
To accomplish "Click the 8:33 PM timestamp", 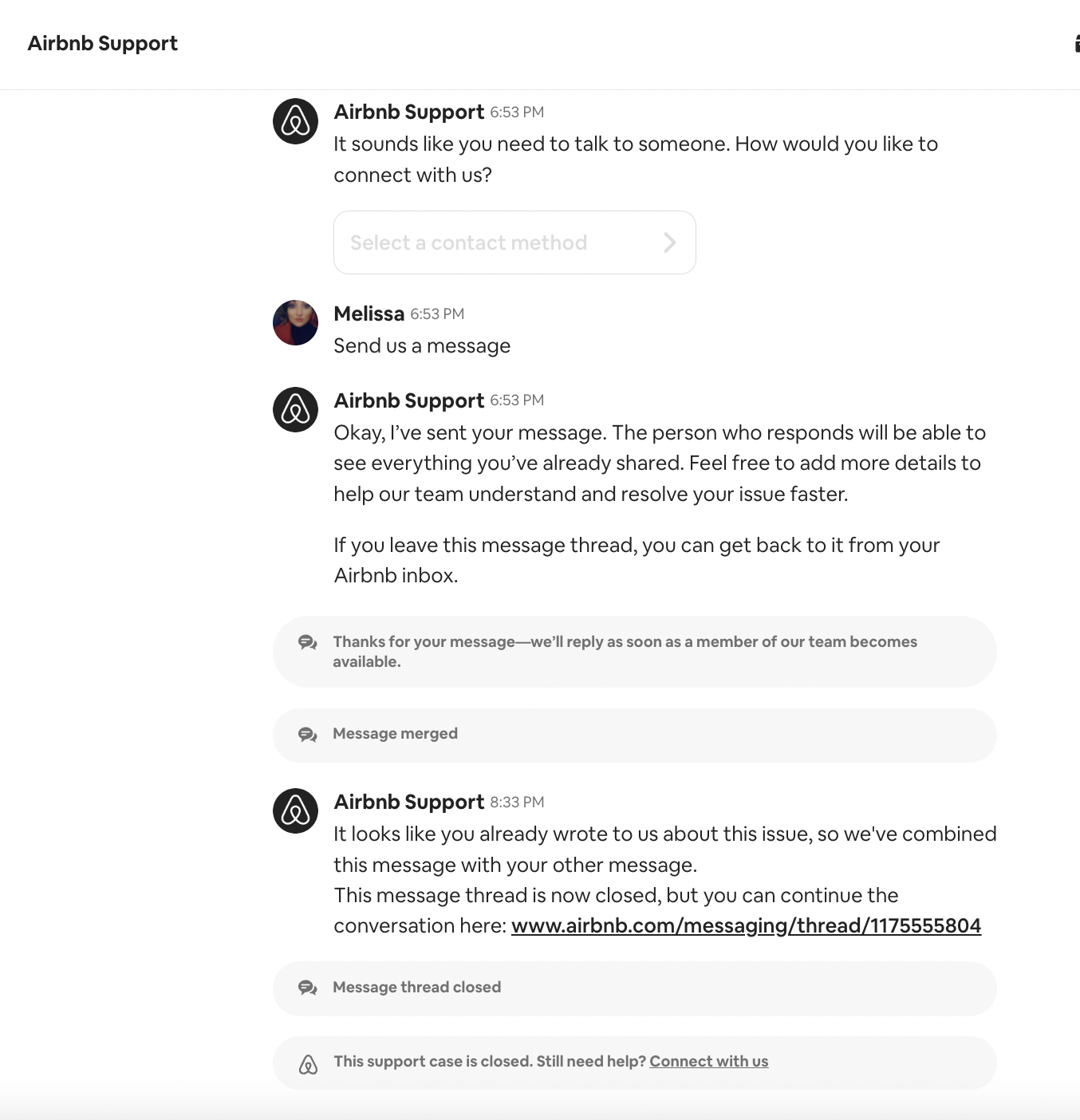I will [x=517, y=803].
